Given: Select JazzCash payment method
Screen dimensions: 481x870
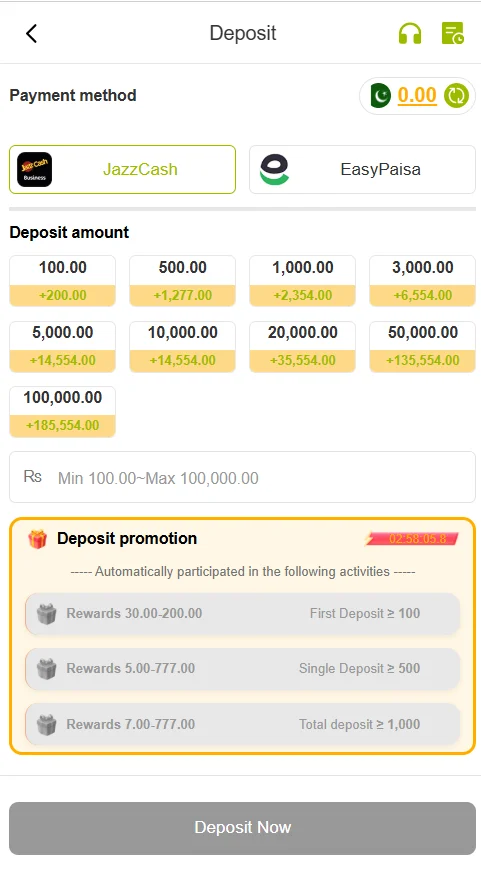Looking at the screenshot, I should click(x=122, y=169).
